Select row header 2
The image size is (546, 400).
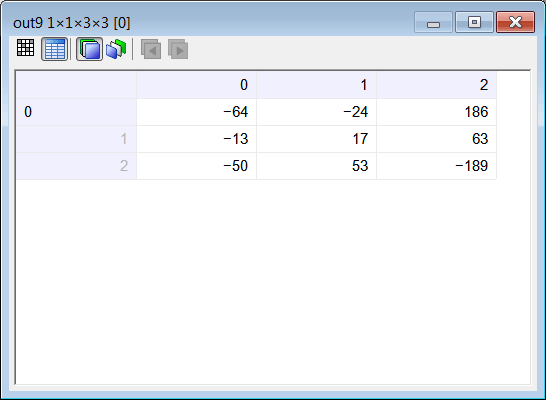tap(76, 166)
